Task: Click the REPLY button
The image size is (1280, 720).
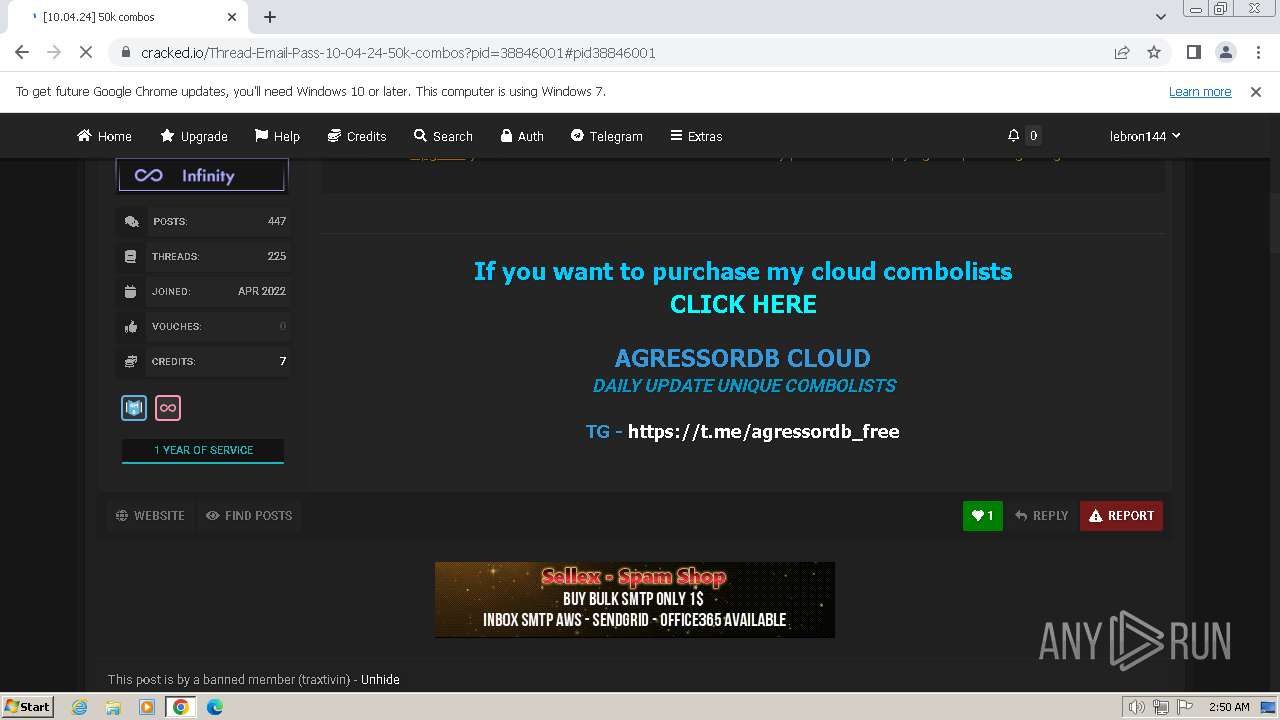Action: 1041,515
